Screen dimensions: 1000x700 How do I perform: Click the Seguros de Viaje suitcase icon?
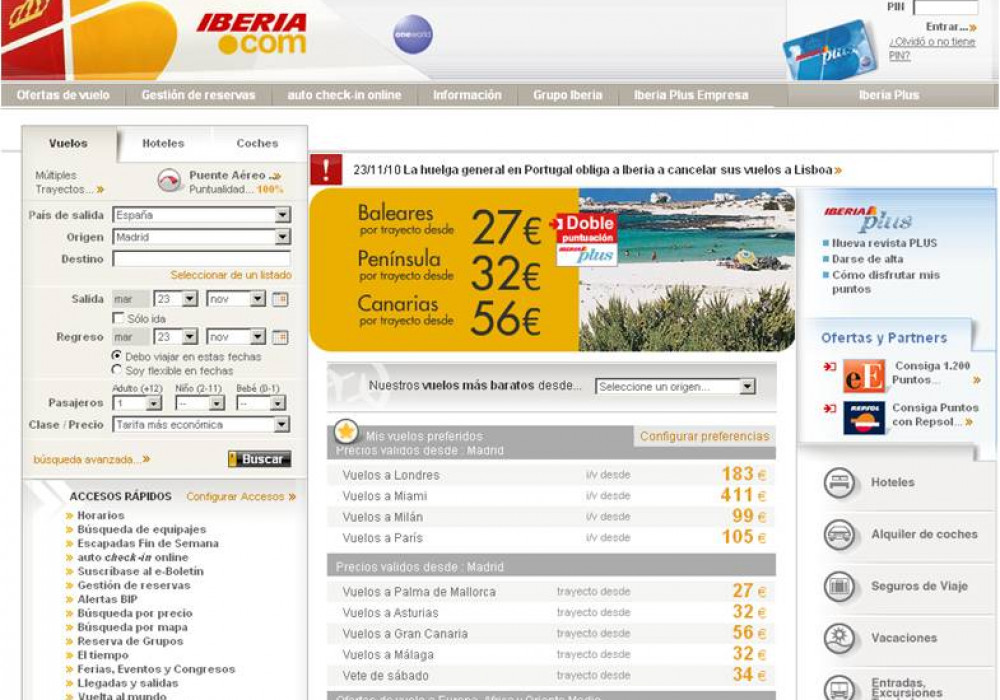pos(839,586)
